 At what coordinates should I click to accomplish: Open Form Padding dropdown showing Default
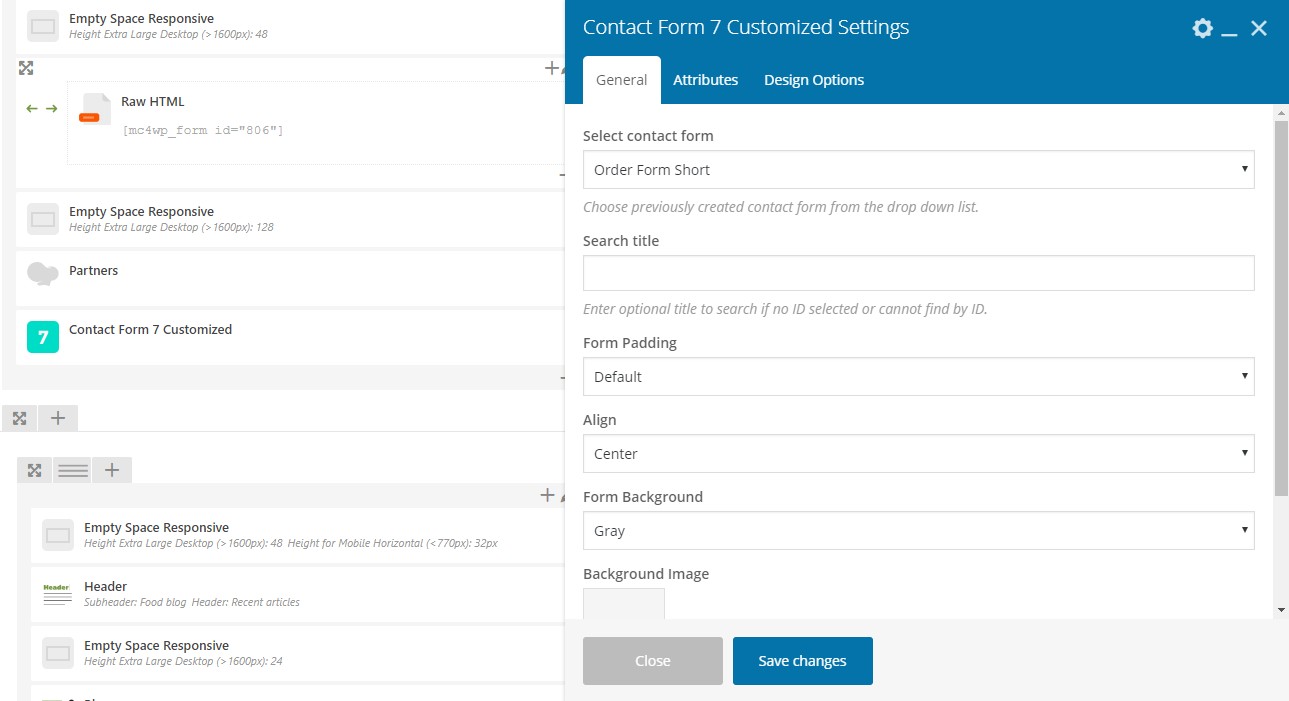pyautogui.click(x=918, y=377)
